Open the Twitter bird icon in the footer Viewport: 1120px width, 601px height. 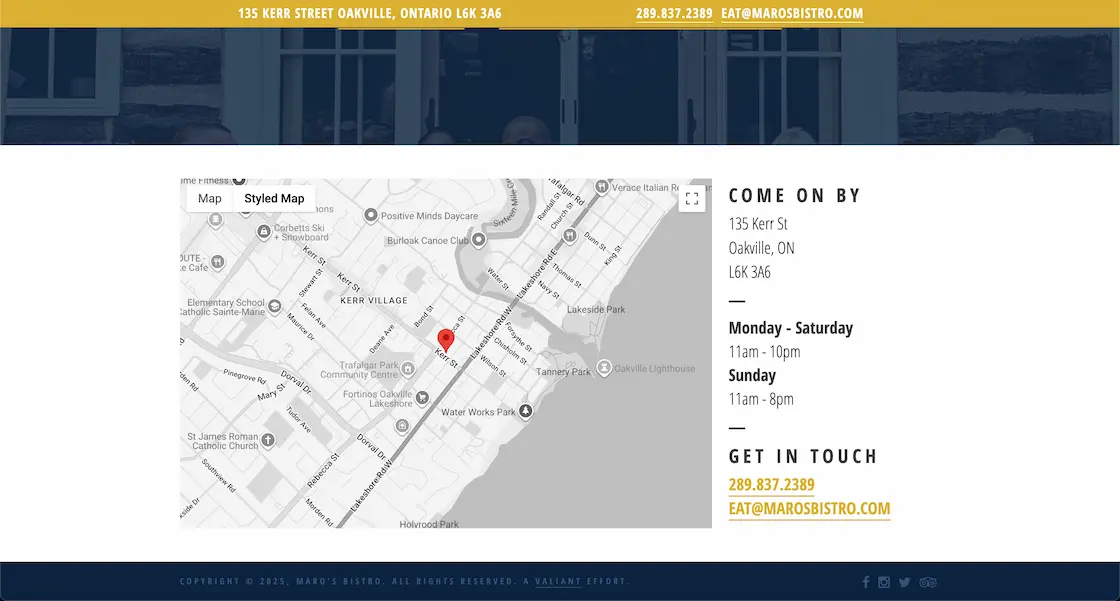click(x=905, y=582)
